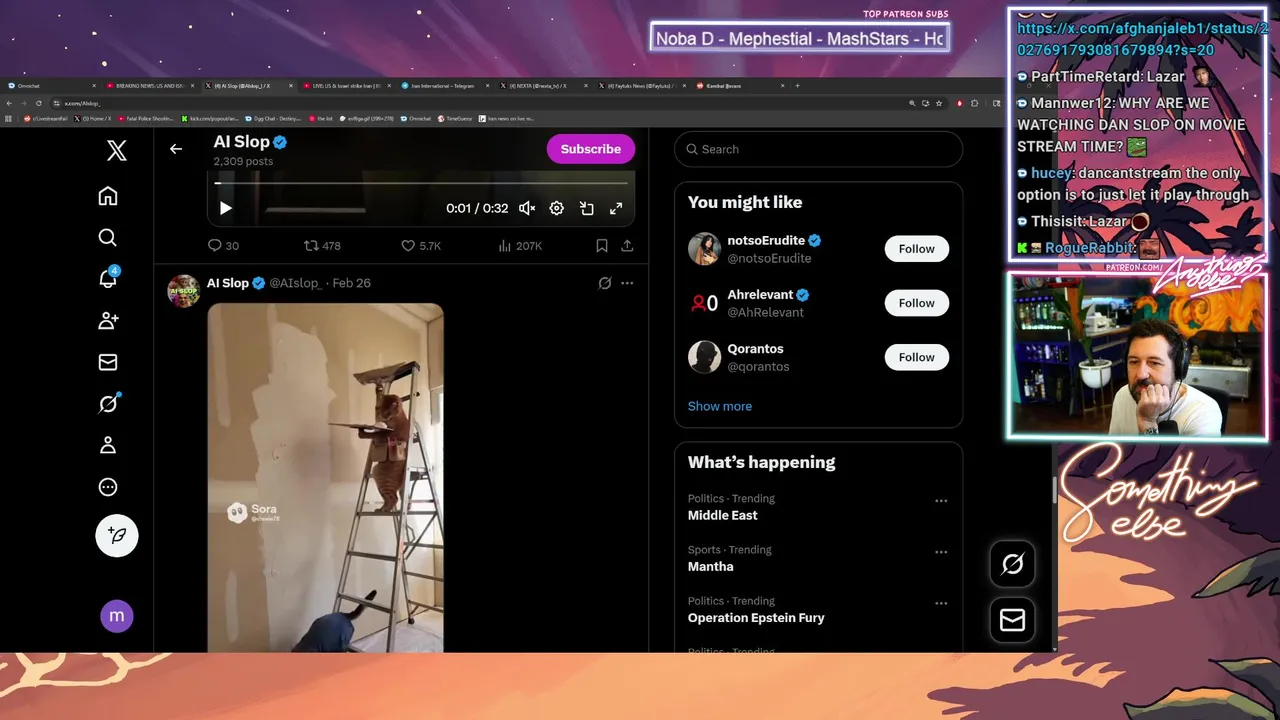
Task: Click the Subscribe button
Action: [590, 149]
